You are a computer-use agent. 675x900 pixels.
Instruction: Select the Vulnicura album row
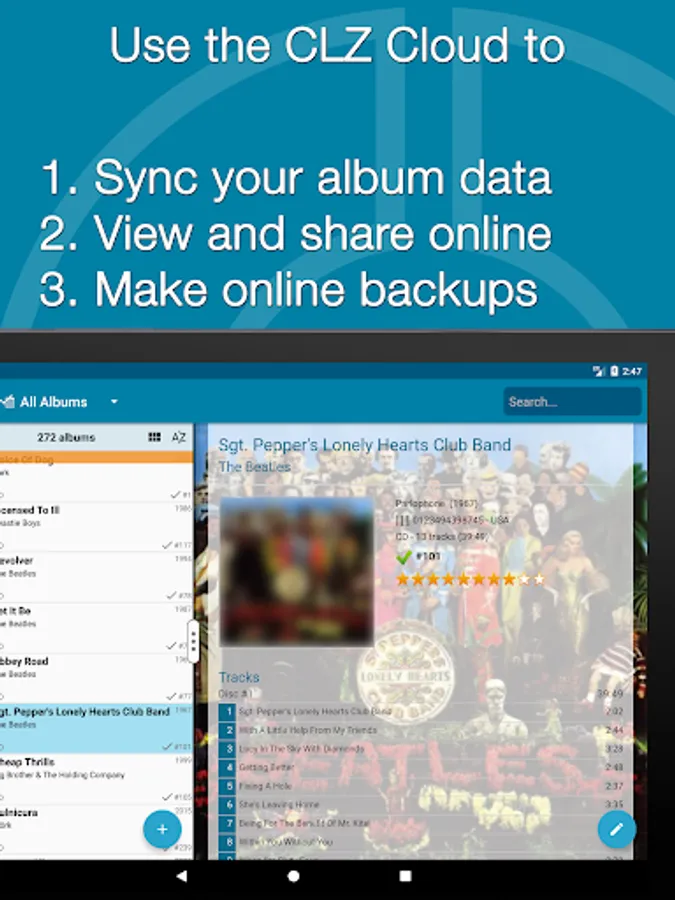[x=96, y=829]
